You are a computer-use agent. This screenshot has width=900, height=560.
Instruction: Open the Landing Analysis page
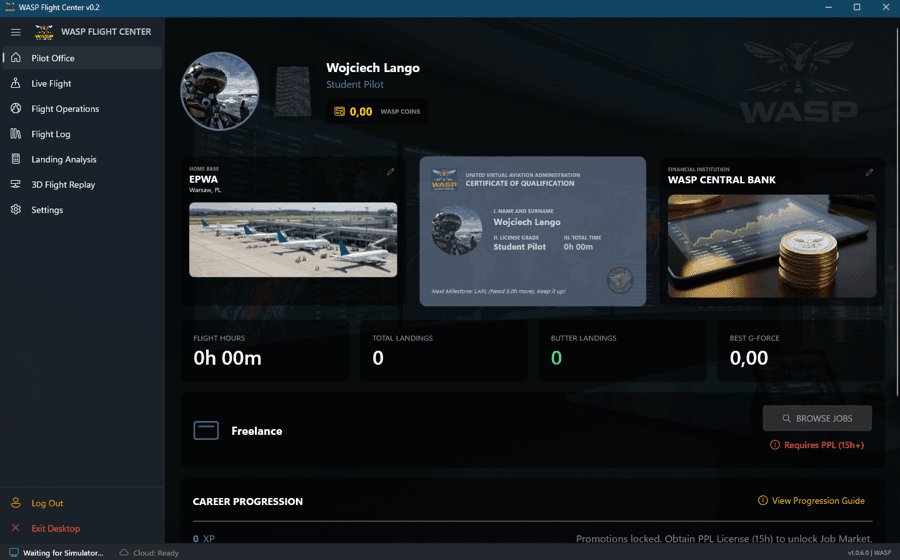point(82,159)
